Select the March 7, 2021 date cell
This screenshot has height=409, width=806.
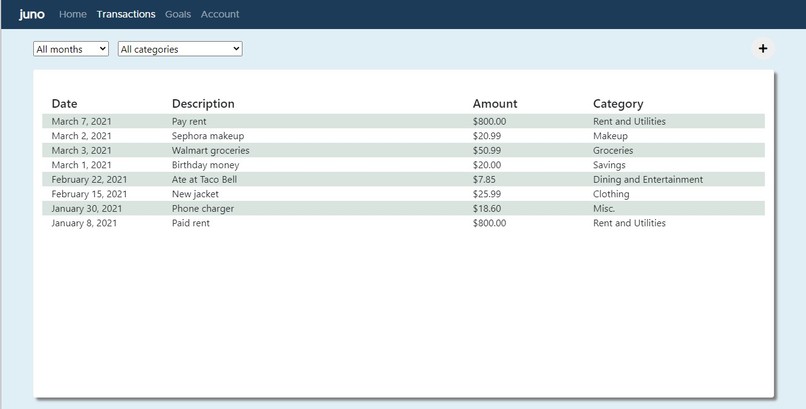tap(81, 121)
